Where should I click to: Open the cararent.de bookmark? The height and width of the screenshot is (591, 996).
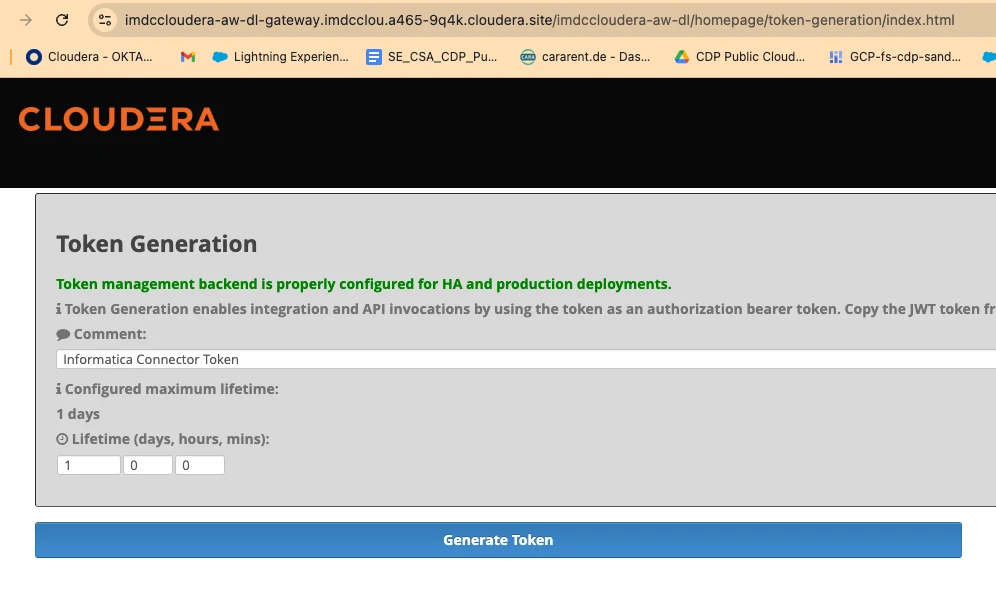point(585,57)
